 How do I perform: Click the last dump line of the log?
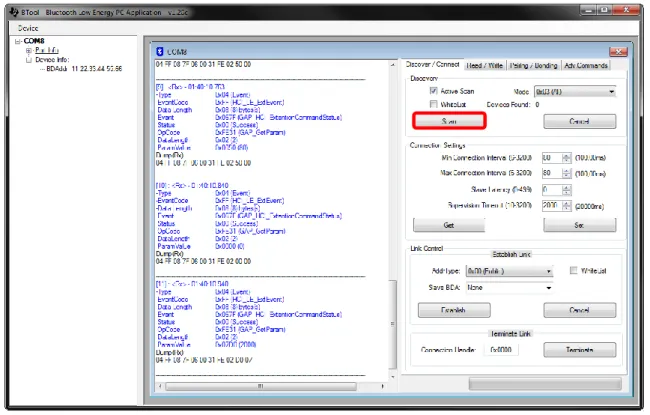pos(204,360)
